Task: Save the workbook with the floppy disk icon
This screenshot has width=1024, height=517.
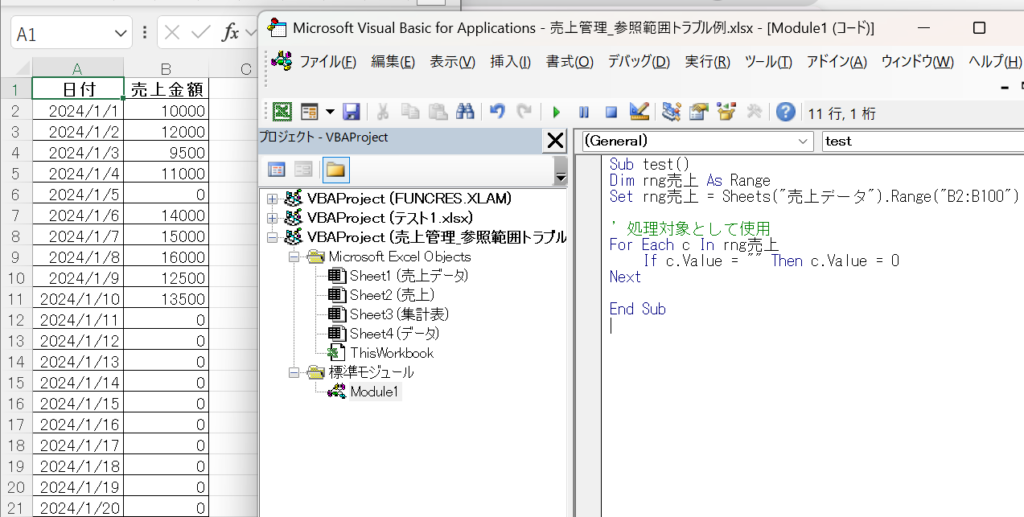Action: coord(351,112)
